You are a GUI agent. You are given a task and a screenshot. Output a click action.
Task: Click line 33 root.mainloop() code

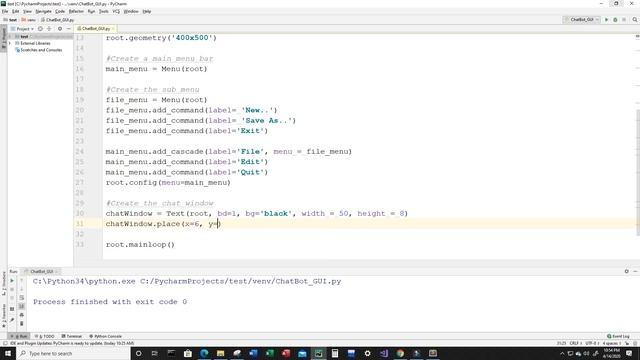pyautogui.click(x=140, y=244)
